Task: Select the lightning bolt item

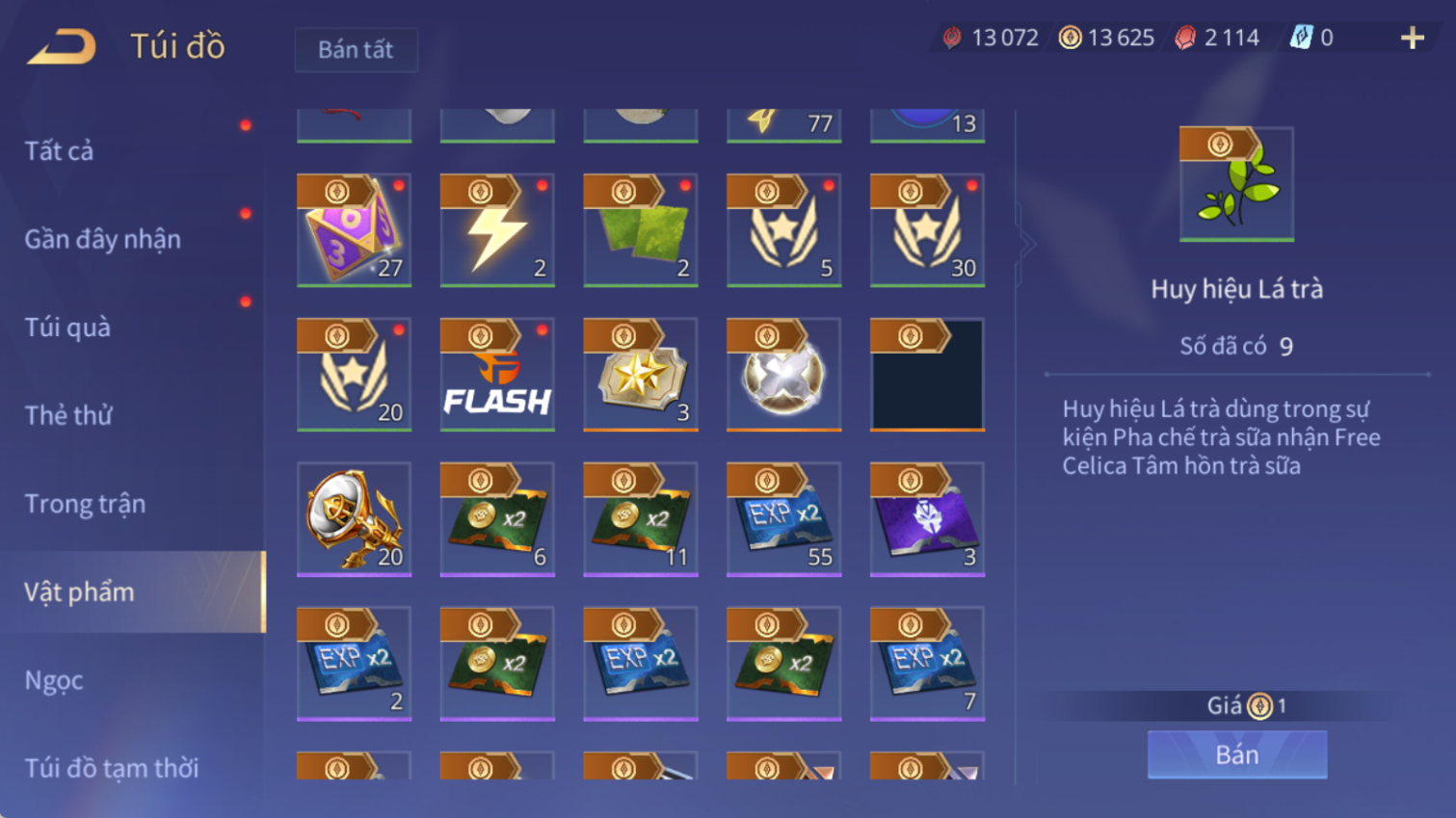Action: pyautogui.click(x=497, y=230)
